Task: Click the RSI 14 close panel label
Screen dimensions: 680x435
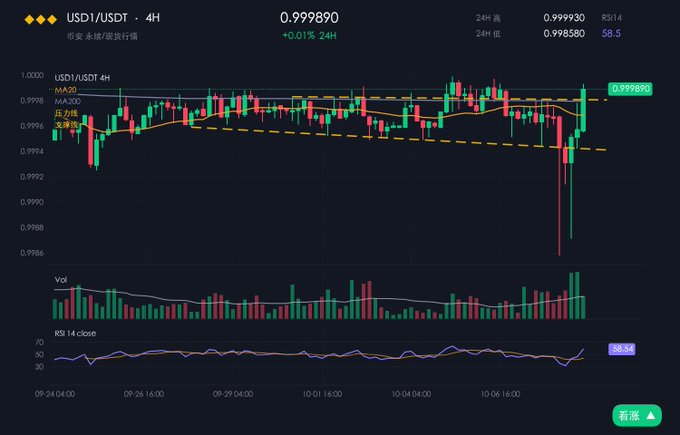Action: tap(75, 334)
